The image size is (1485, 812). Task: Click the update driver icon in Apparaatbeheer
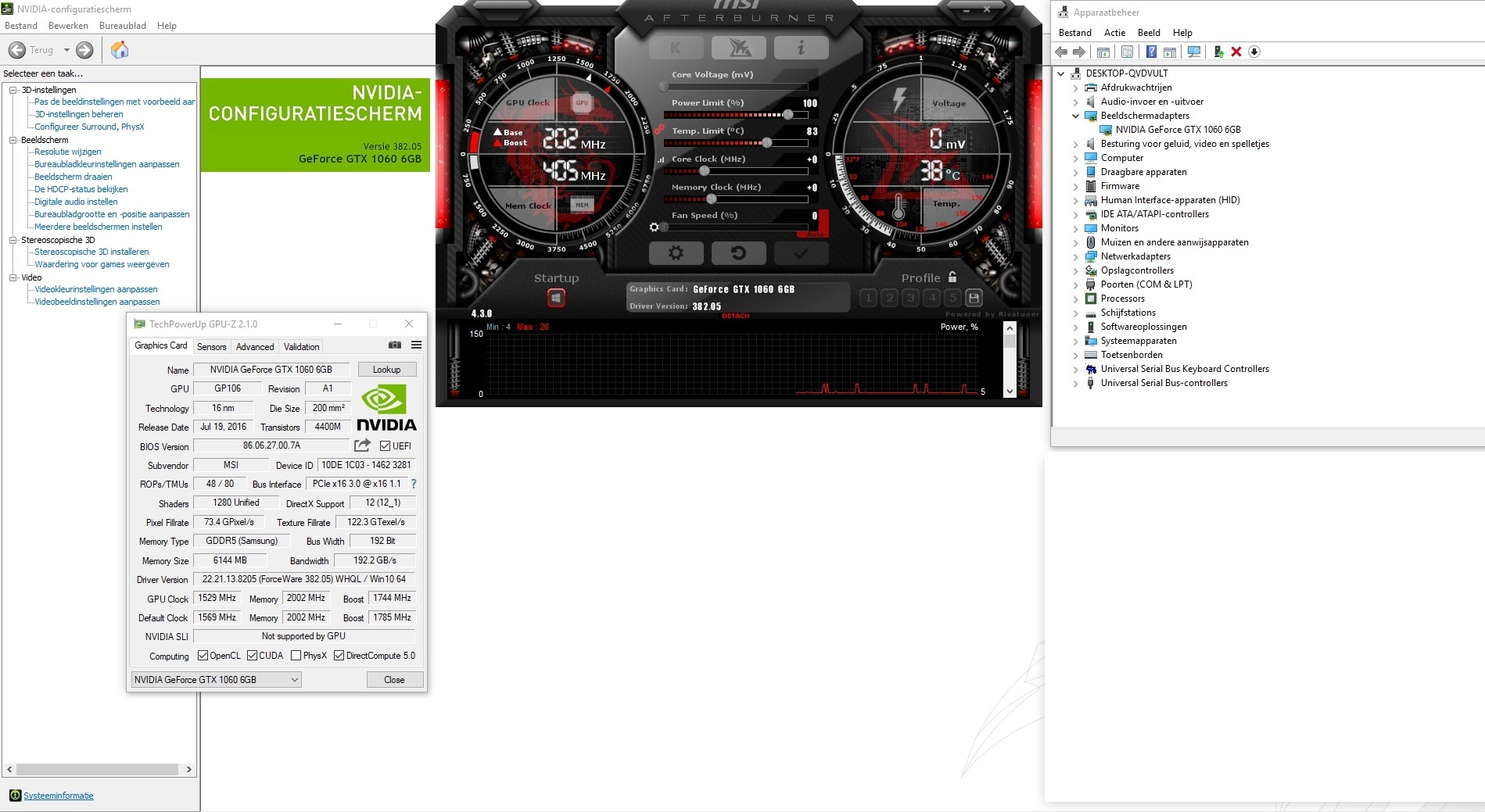click(x=1218, y=52)
